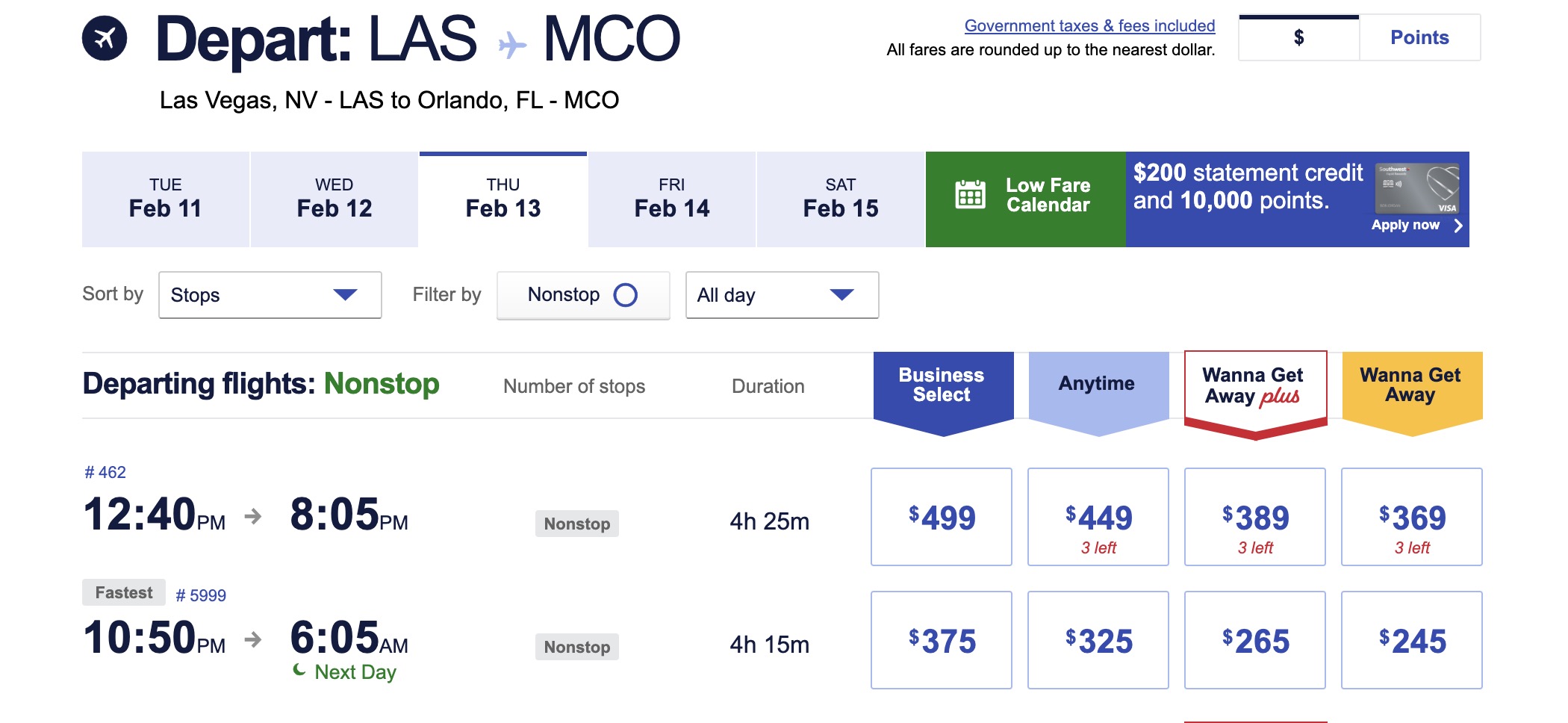Click the arrow between 12:40 PM and 8:05 PM
Viewport: 1568px width, 723px height.
coord(254,515)
